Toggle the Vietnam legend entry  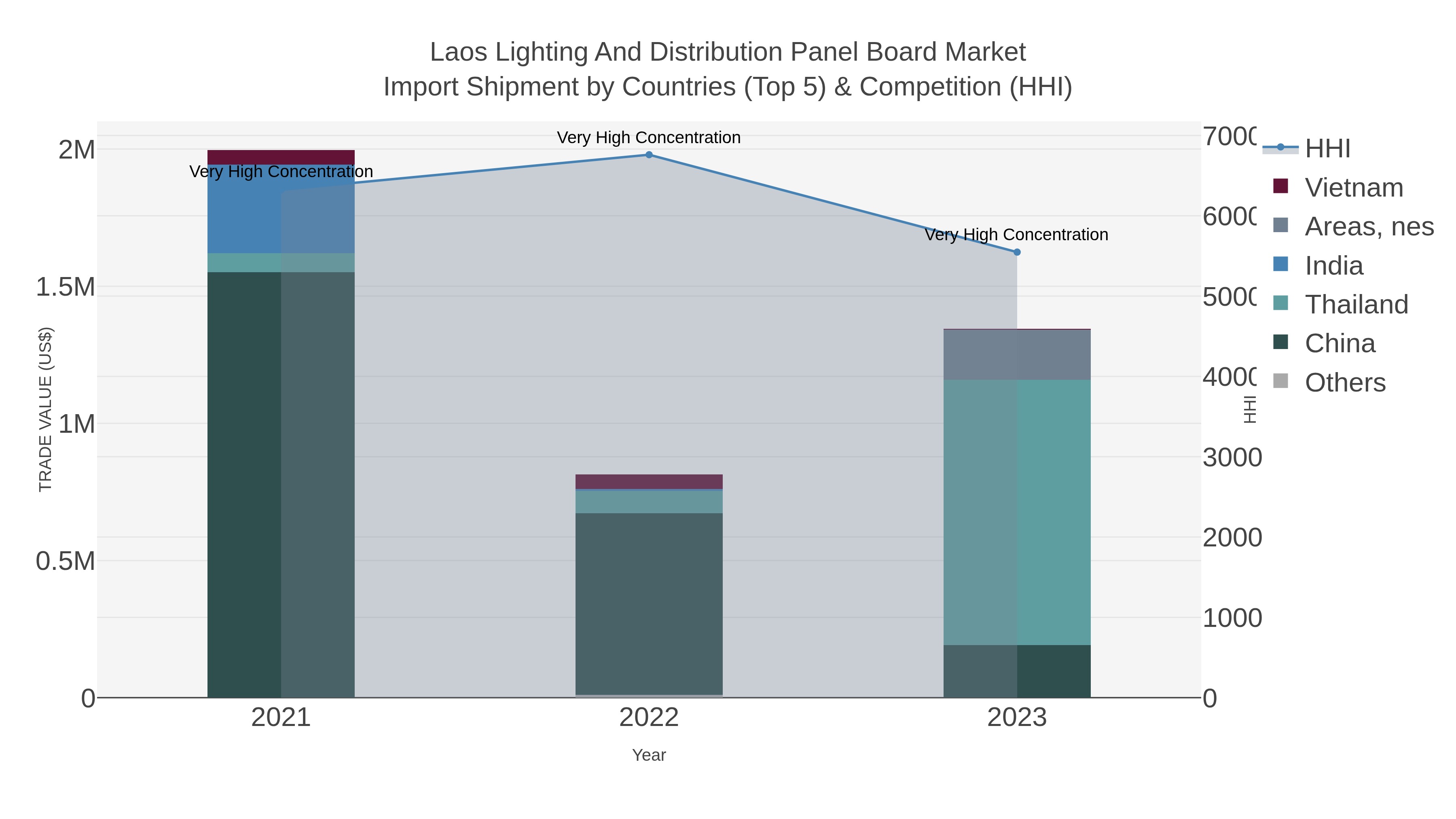click(1338, 187)
